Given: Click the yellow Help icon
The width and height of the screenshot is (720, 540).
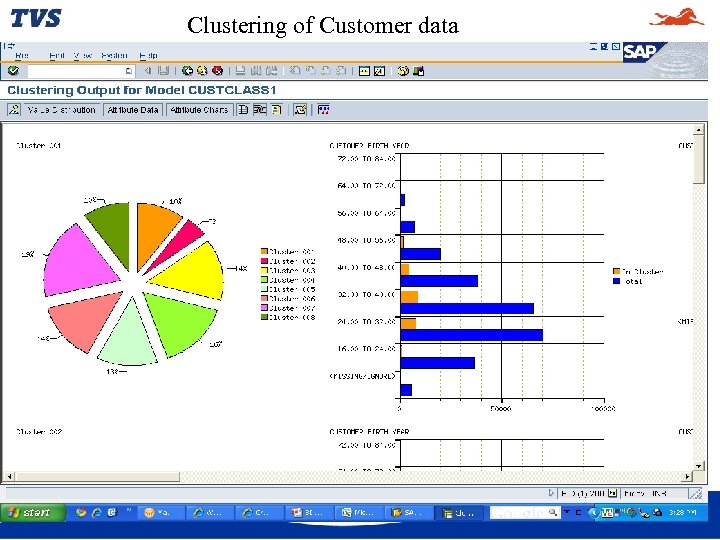Looking at the screenshot, I should pyautogui.click(x=403, y=71).
